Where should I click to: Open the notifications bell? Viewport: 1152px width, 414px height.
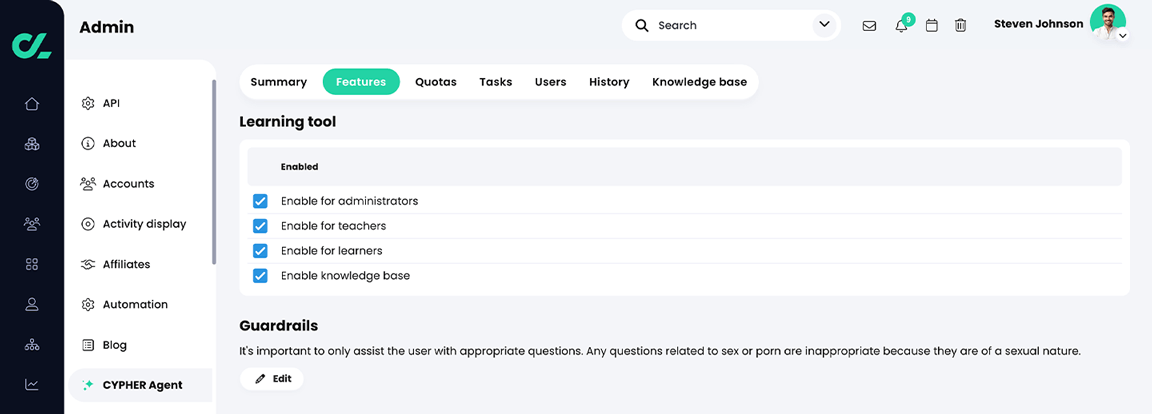pos(901,26)
